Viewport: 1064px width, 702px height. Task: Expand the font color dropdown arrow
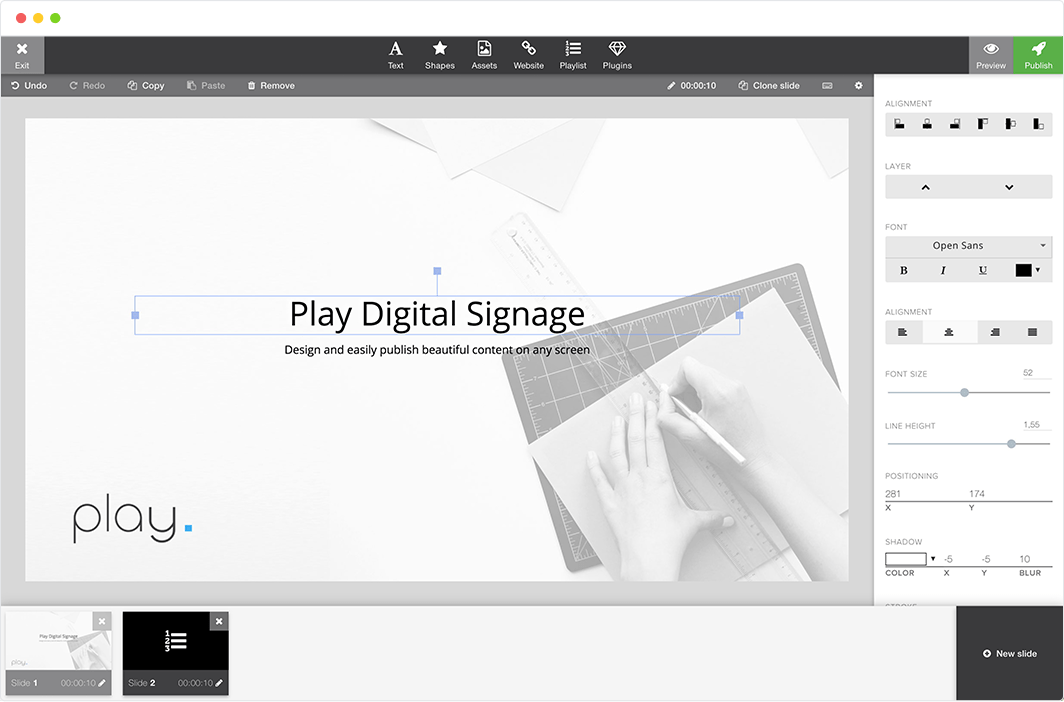click(x=1038, y=271)
